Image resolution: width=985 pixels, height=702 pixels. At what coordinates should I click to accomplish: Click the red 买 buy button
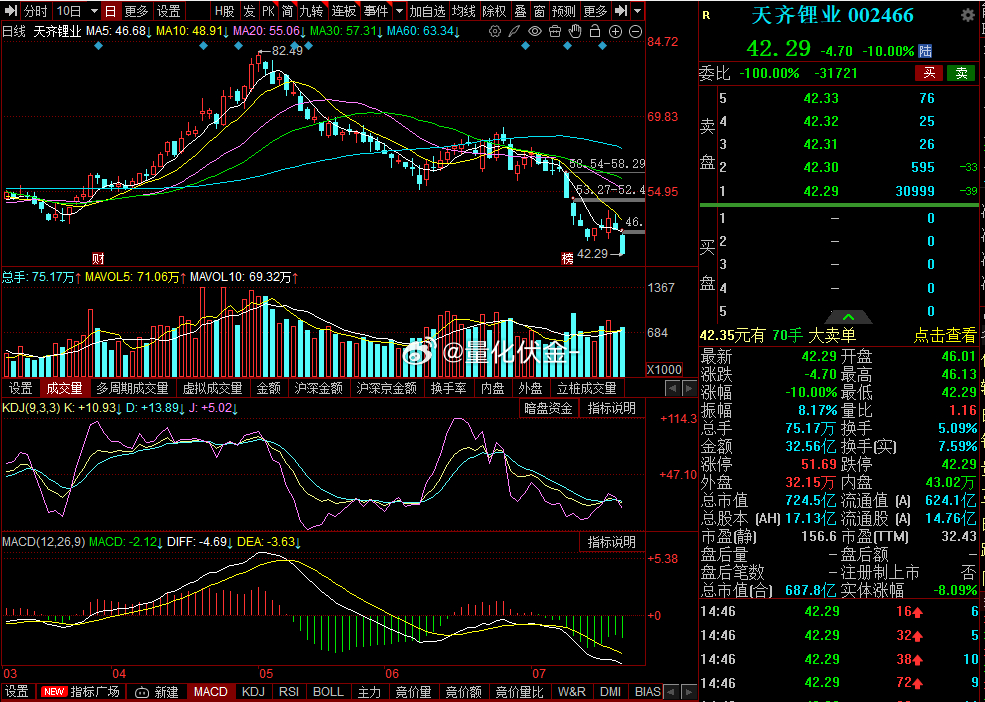click(x=929, y=73)
